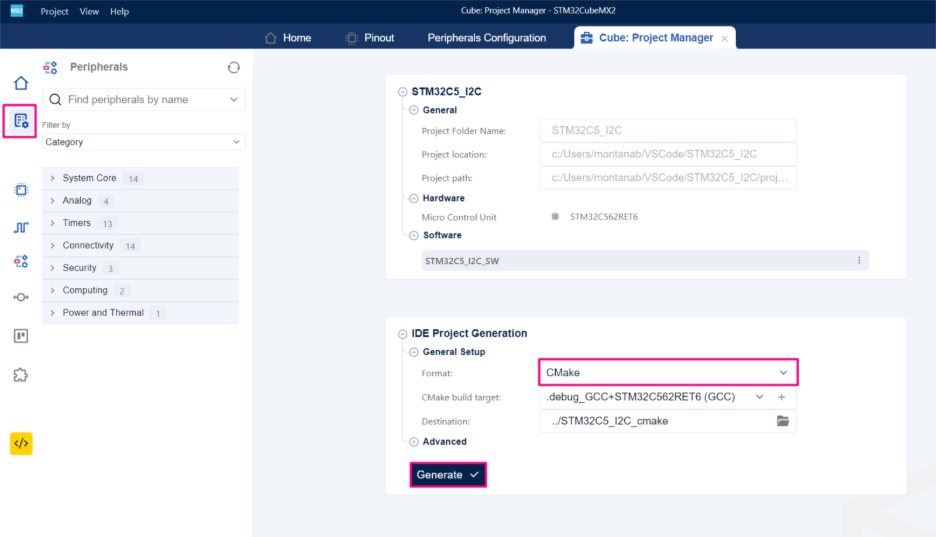The image size is (936, 537).
Task: Click the Peripherals panel header icon
Action: click(x=50, y=67)
